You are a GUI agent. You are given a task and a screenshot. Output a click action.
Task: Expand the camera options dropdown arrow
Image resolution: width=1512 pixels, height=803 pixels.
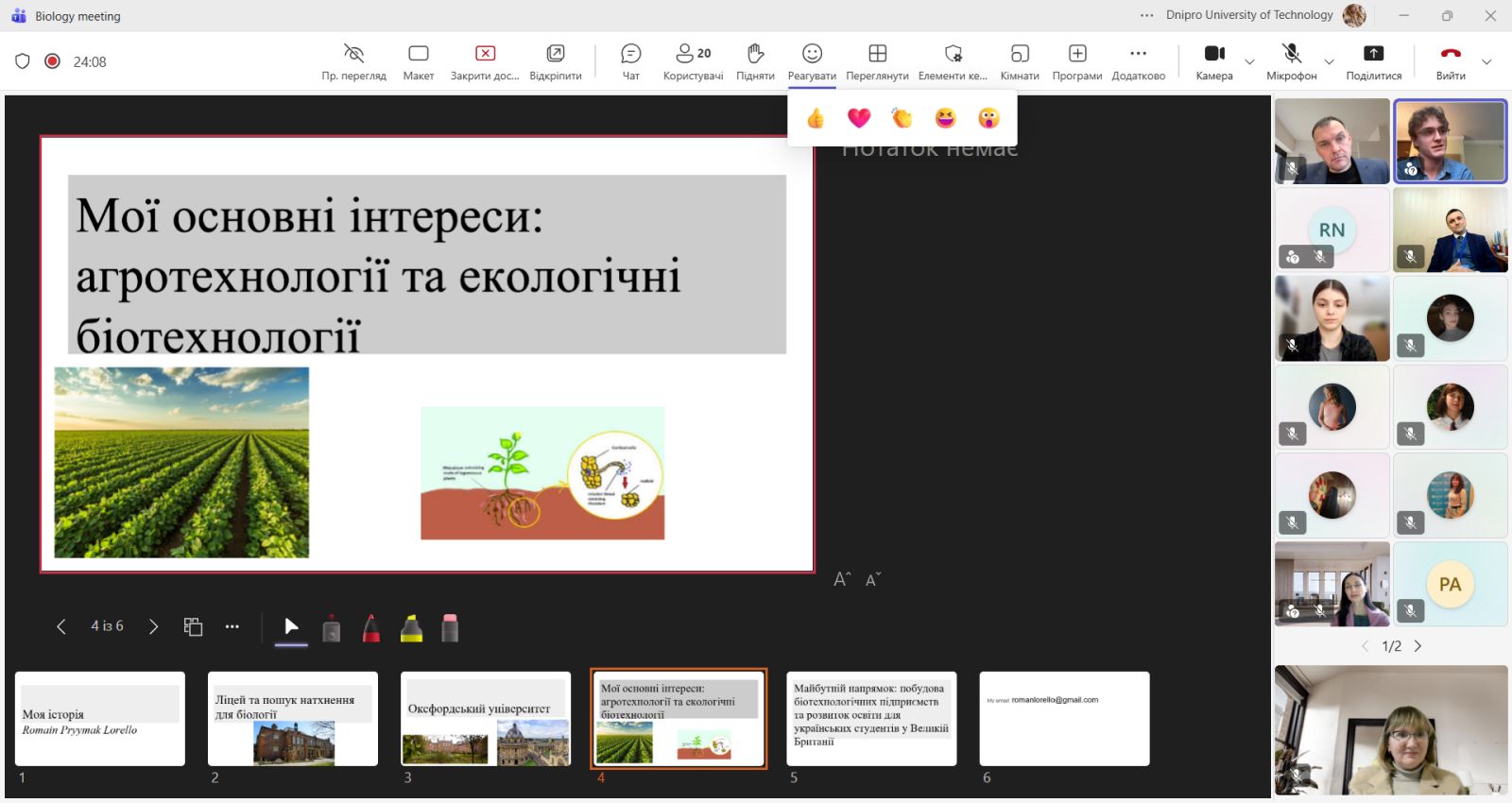tap(1249, 62)
